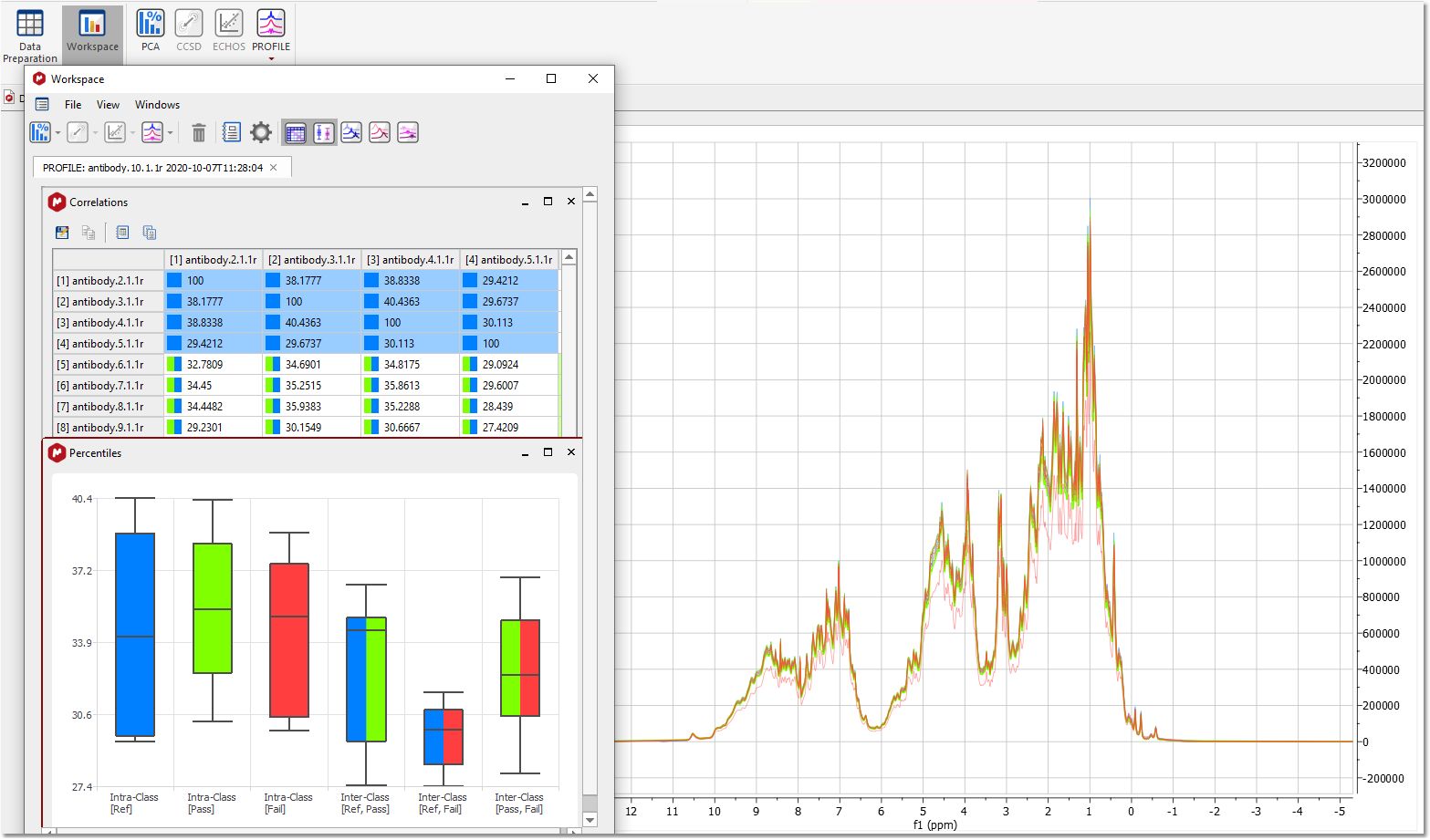Close the PROFILE antibody.10.1.1r tab
The height and width of the screenshot is (840, 1430).
click(274, 168)
